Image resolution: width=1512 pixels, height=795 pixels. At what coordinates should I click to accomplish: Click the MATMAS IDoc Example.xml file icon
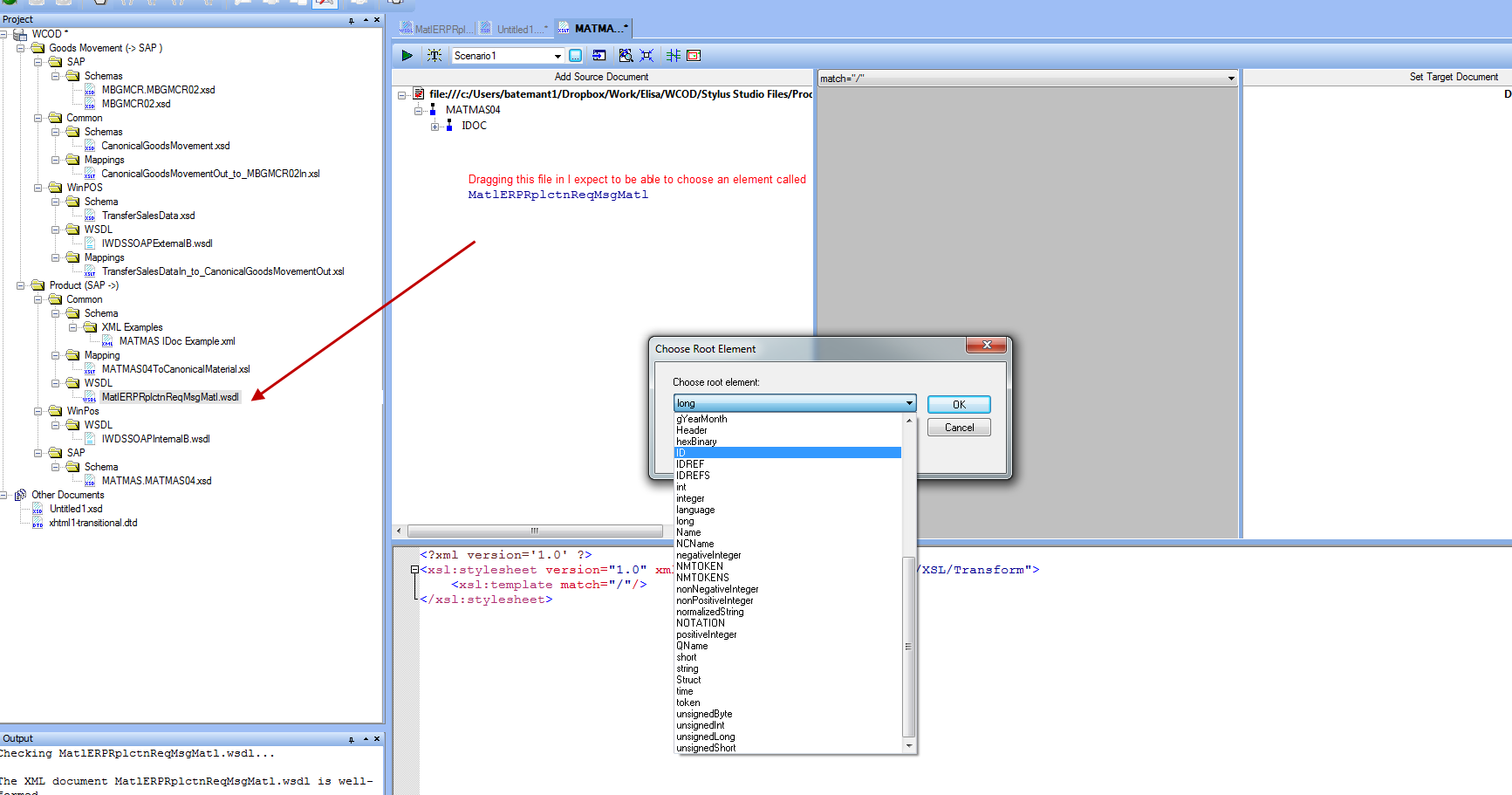tap(107, 341)
